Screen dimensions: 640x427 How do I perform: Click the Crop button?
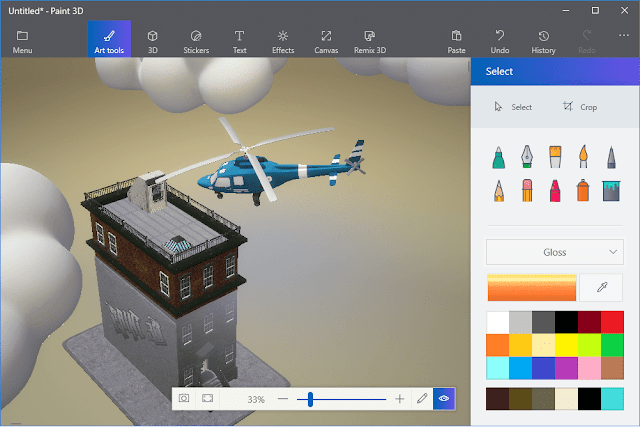[580, 107]
